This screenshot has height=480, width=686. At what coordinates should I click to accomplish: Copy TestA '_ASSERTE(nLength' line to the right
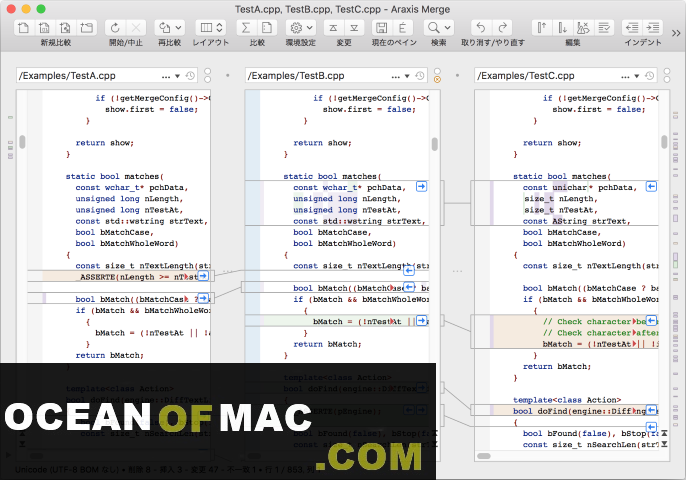click(203, 276)
